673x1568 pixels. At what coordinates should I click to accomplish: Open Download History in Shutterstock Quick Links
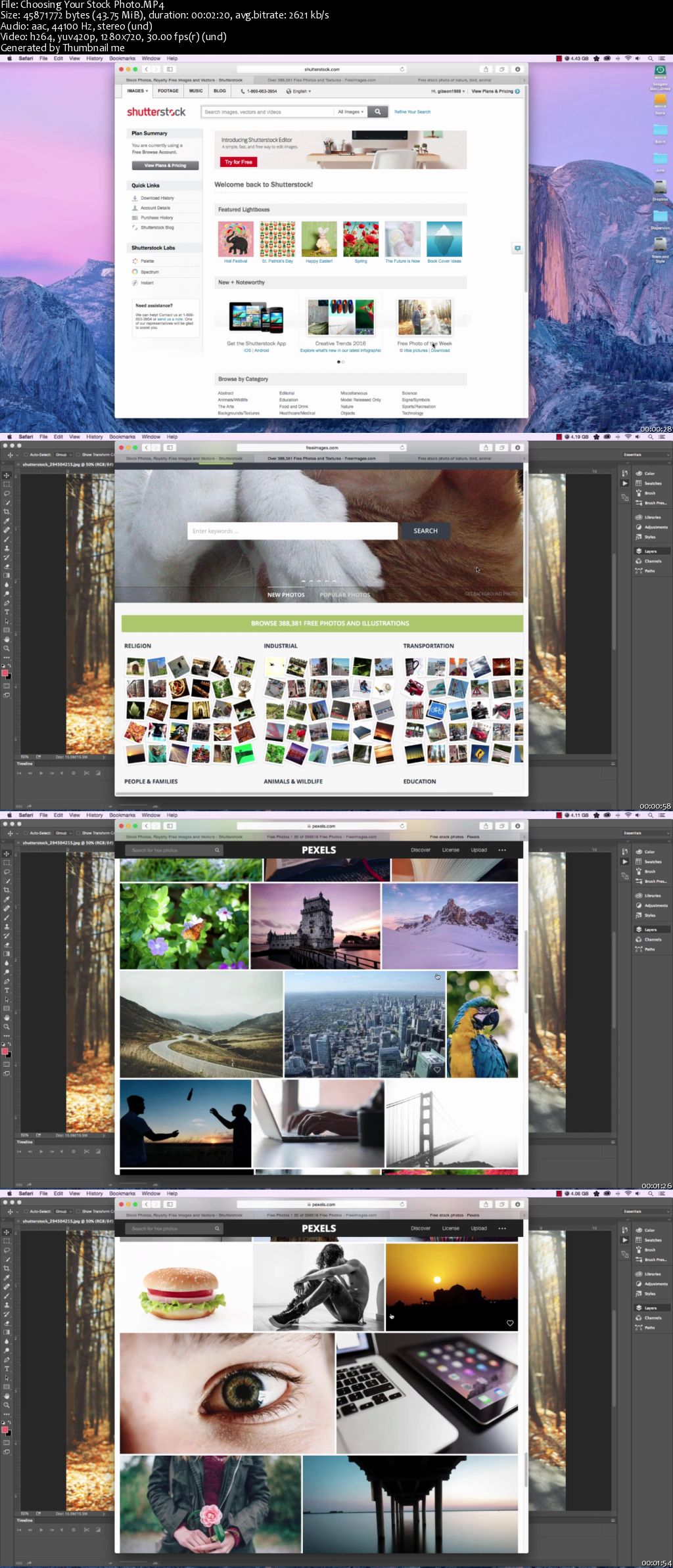(157, 198)
